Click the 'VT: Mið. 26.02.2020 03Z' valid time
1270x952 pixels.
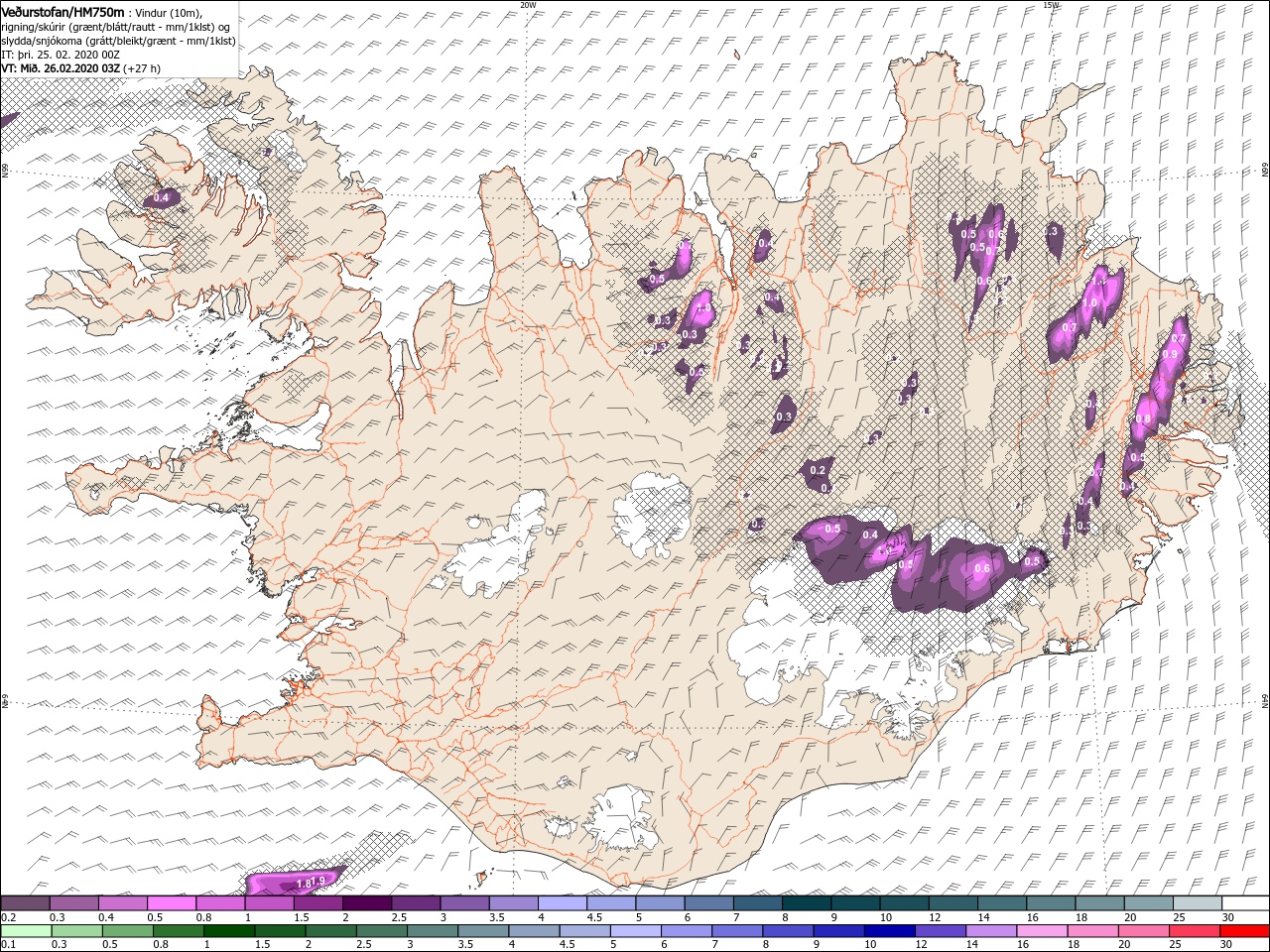(x=61, y=68)
